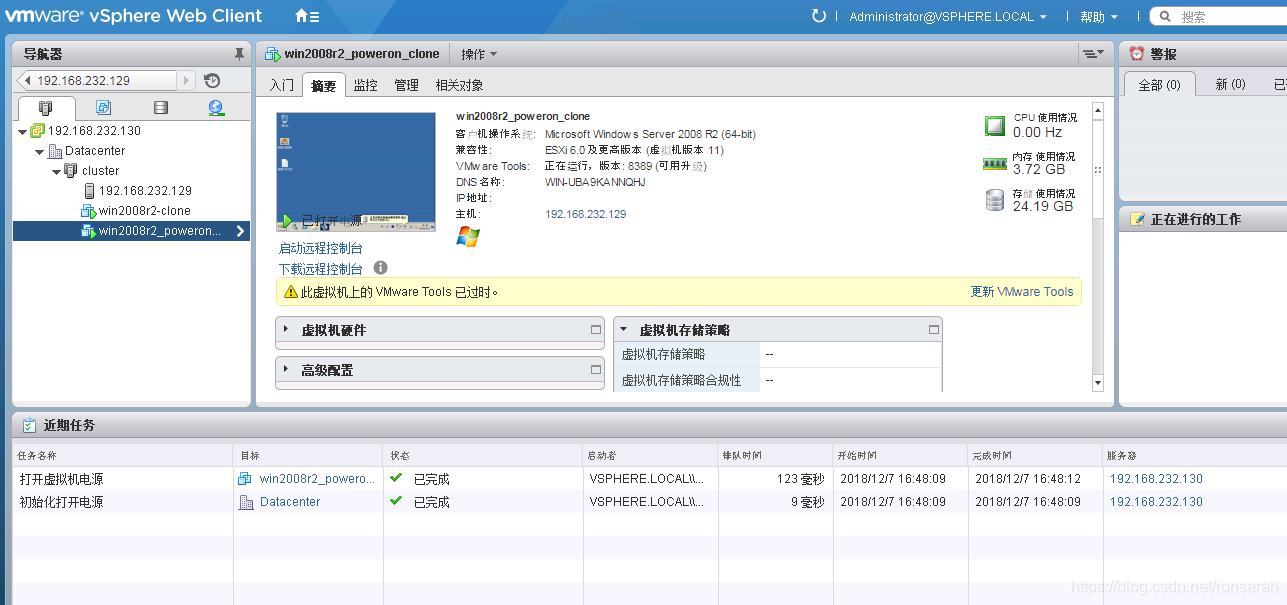The image size is (1287, 605).
Task: Collapse the VM Storage Policies section
Action: (x=624, y=329)
